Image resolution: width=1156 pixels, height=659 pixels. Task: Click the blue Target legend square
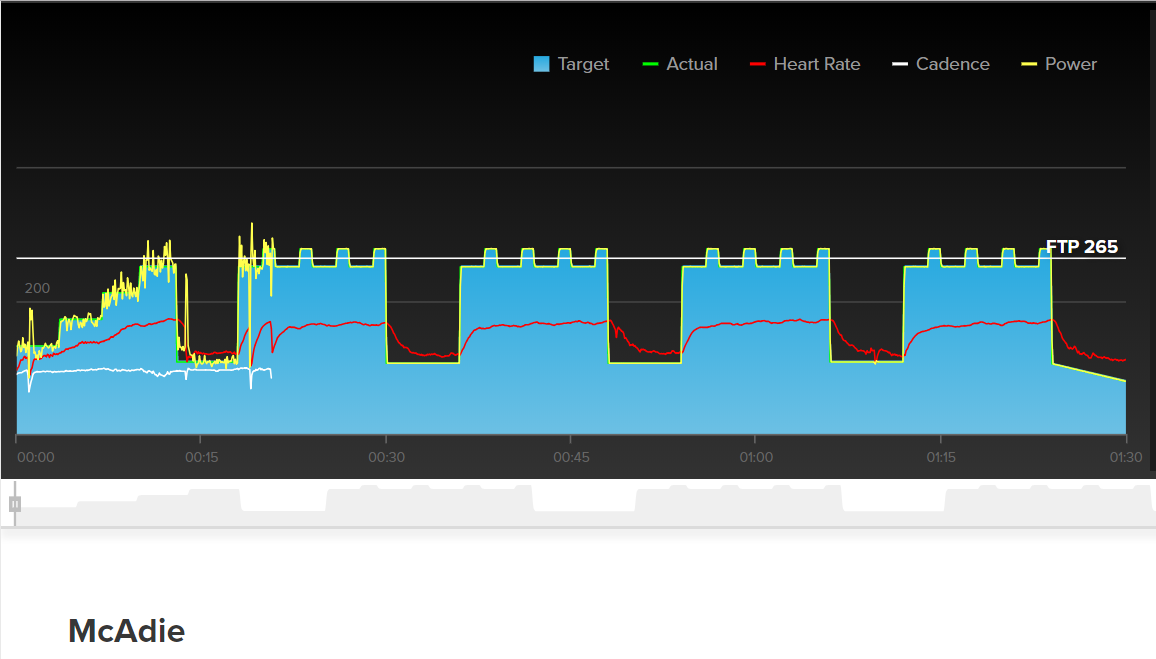tap(541, 64)
